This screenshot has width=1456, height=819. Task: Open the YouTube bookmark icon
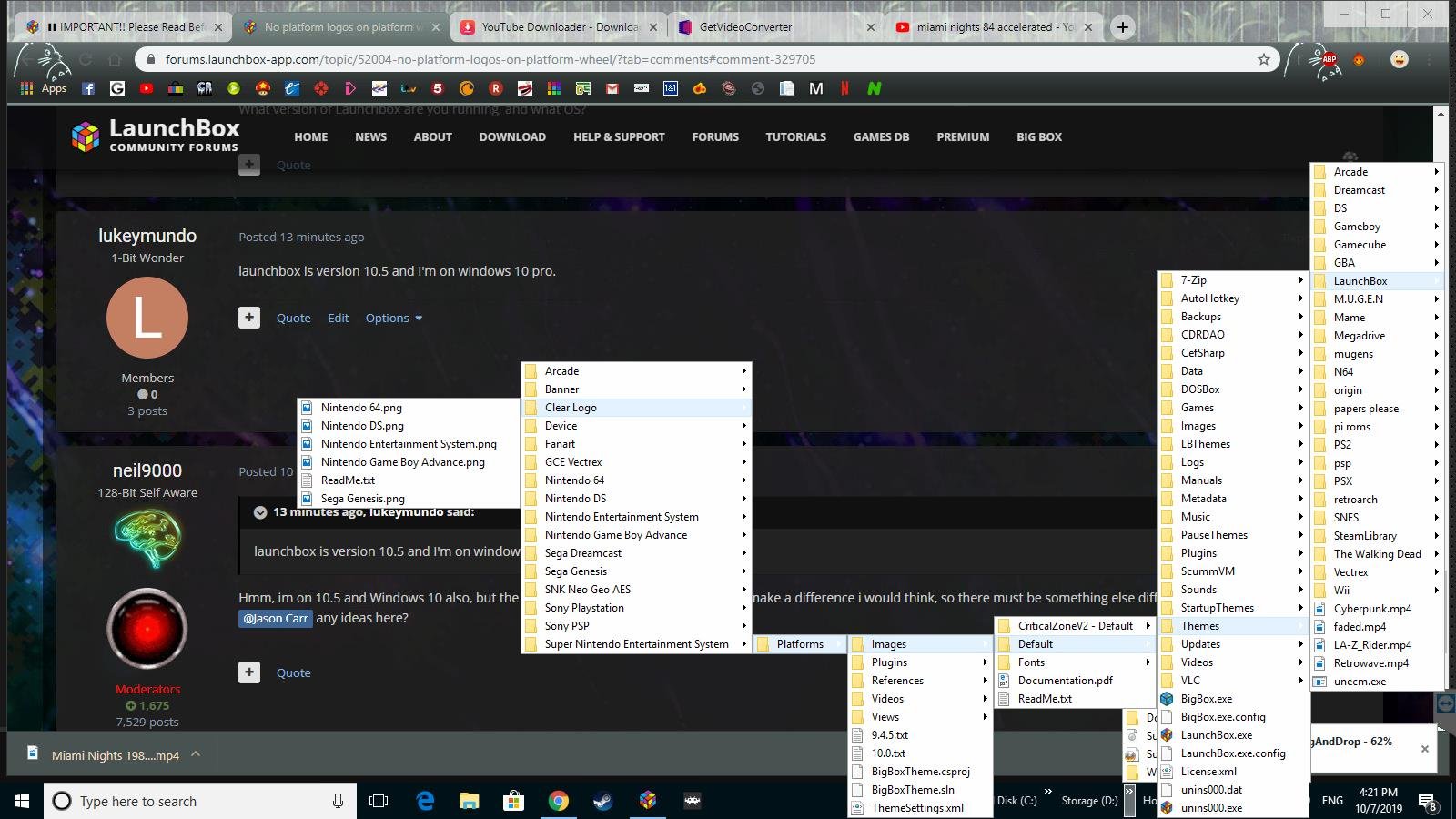[x=147, y=88]
